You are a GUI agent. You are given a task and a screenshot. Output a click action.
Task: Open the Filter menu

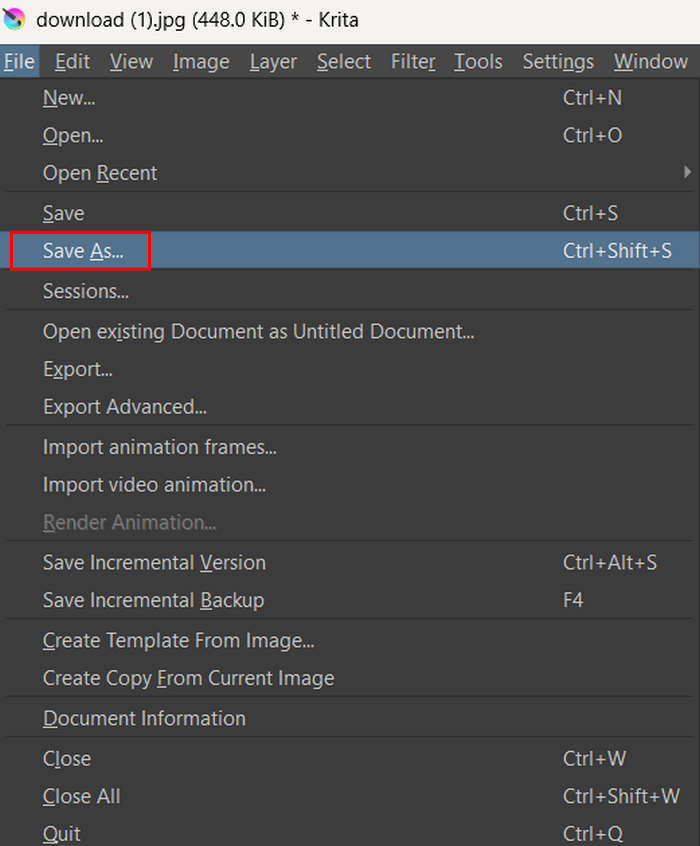point(413,62)
